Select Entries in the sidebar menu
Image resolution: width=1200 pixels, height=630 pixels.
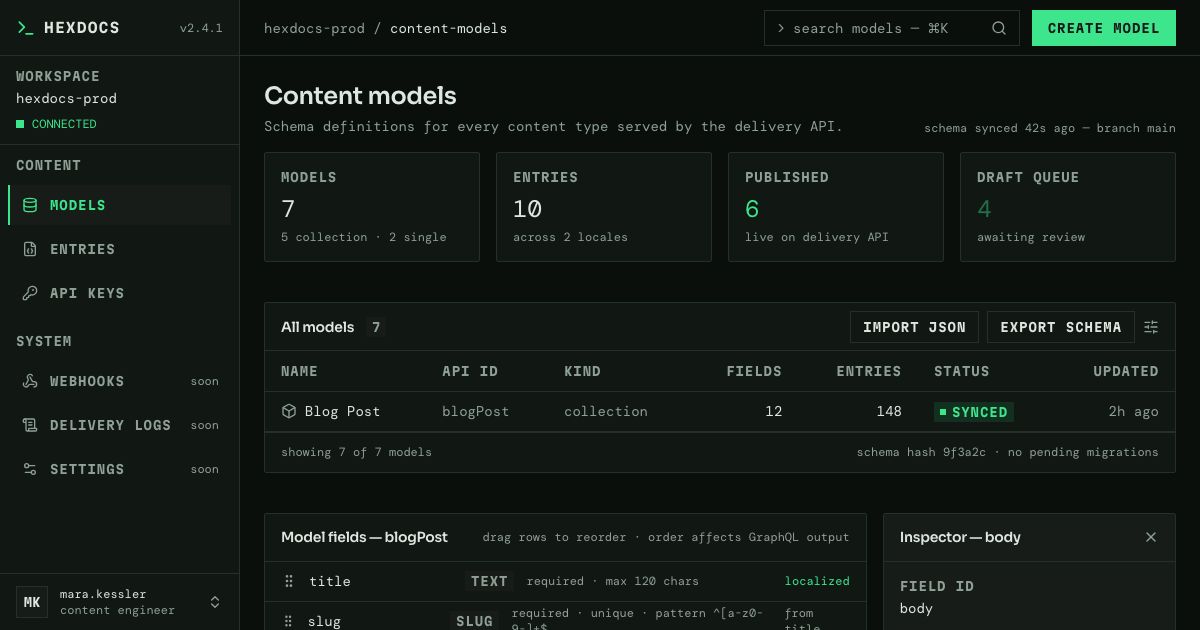[119, 249]
